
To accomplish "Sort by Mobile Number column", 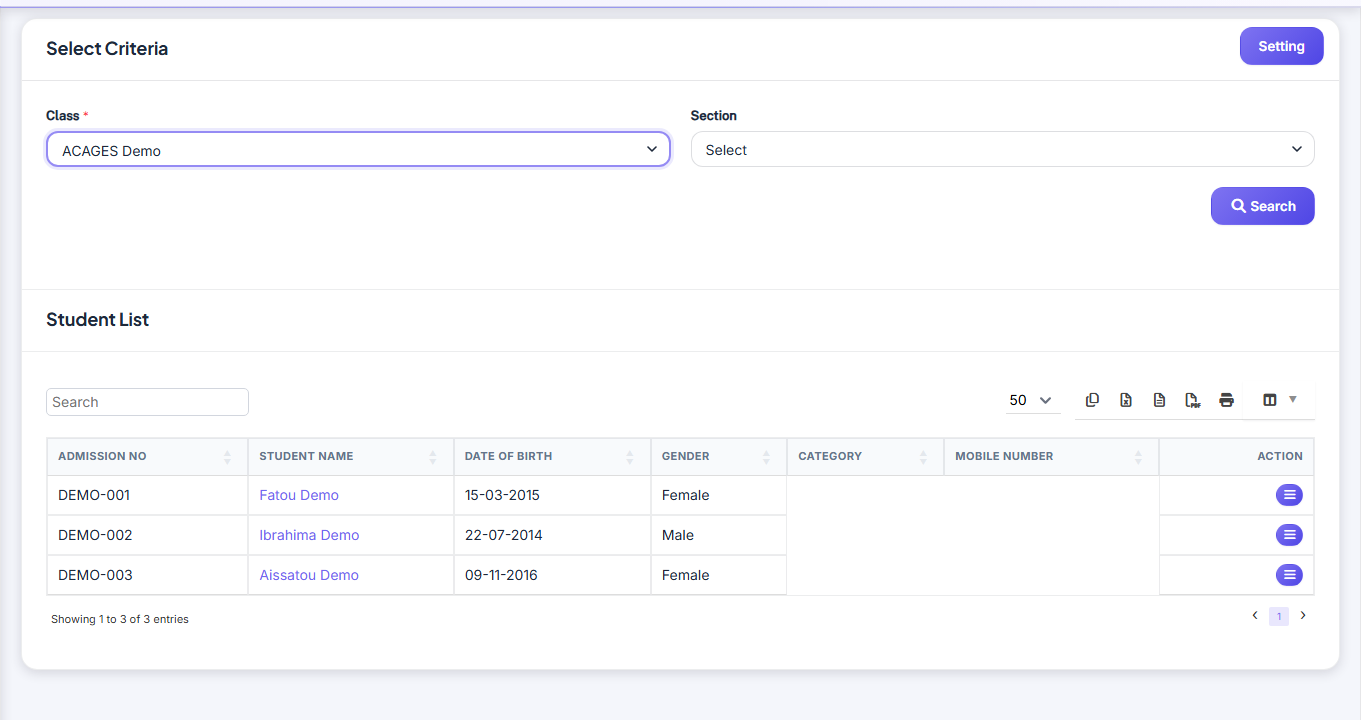I will [x=1051, y=456].
